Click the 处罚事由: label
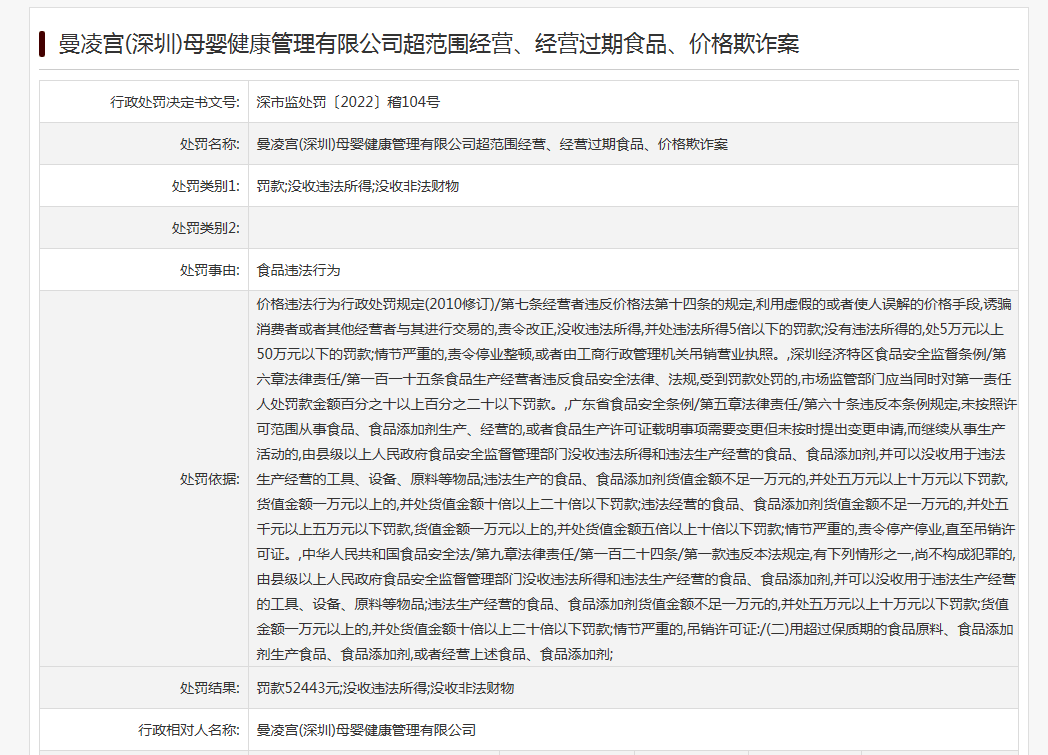The height and width of the screenshot is (755, 1048). tap(209, 271)
